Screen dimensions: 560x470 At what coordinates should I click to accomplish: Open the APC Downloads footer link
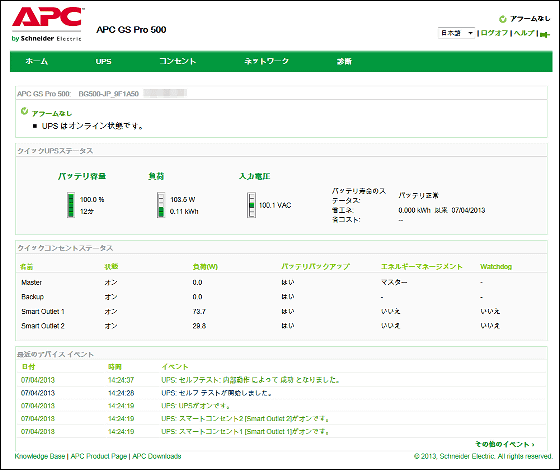tap(157, 456)
